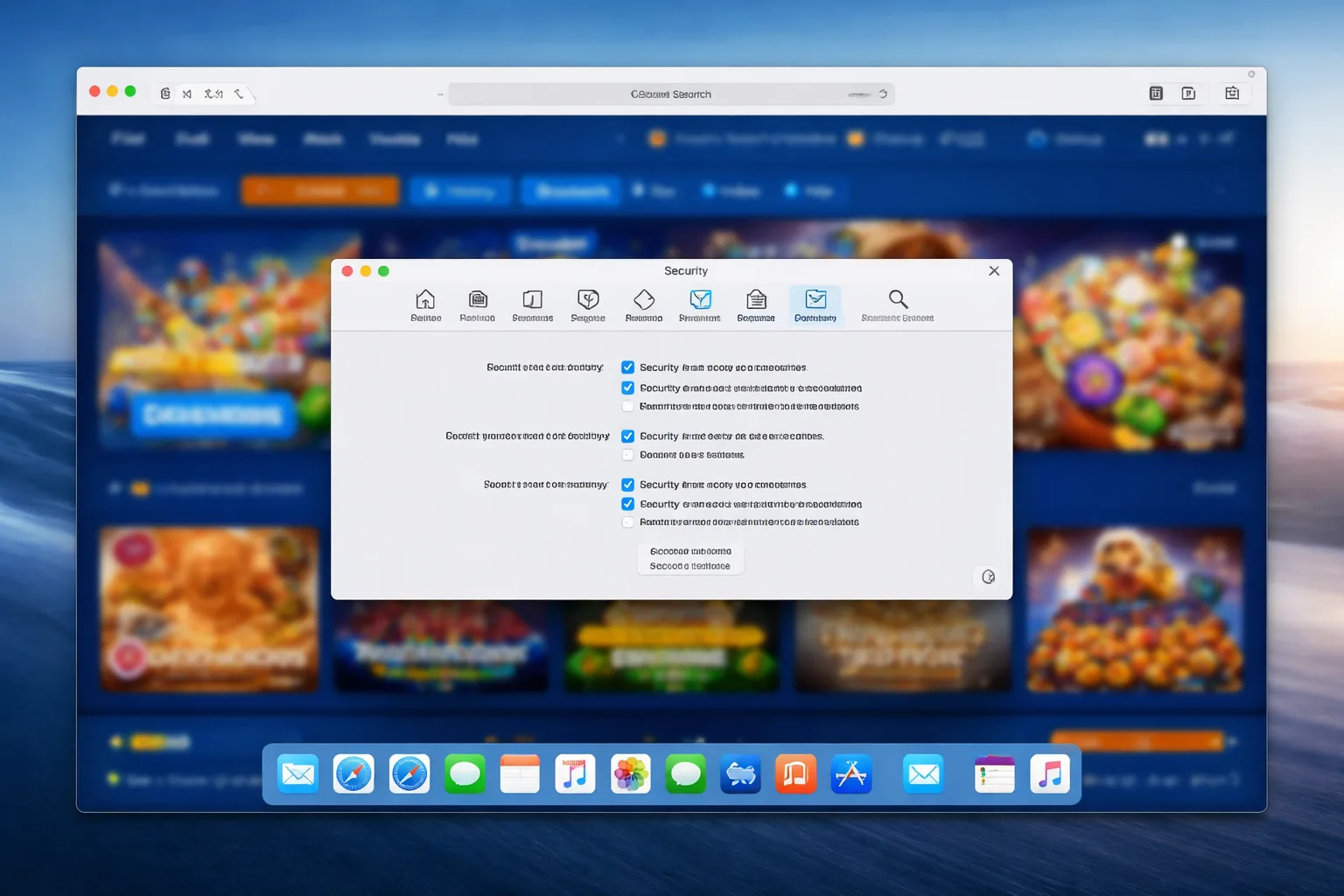Open the game thumbnail at bottom-right of page
Screen dimensions: 1344x896
pos(1135,609)
